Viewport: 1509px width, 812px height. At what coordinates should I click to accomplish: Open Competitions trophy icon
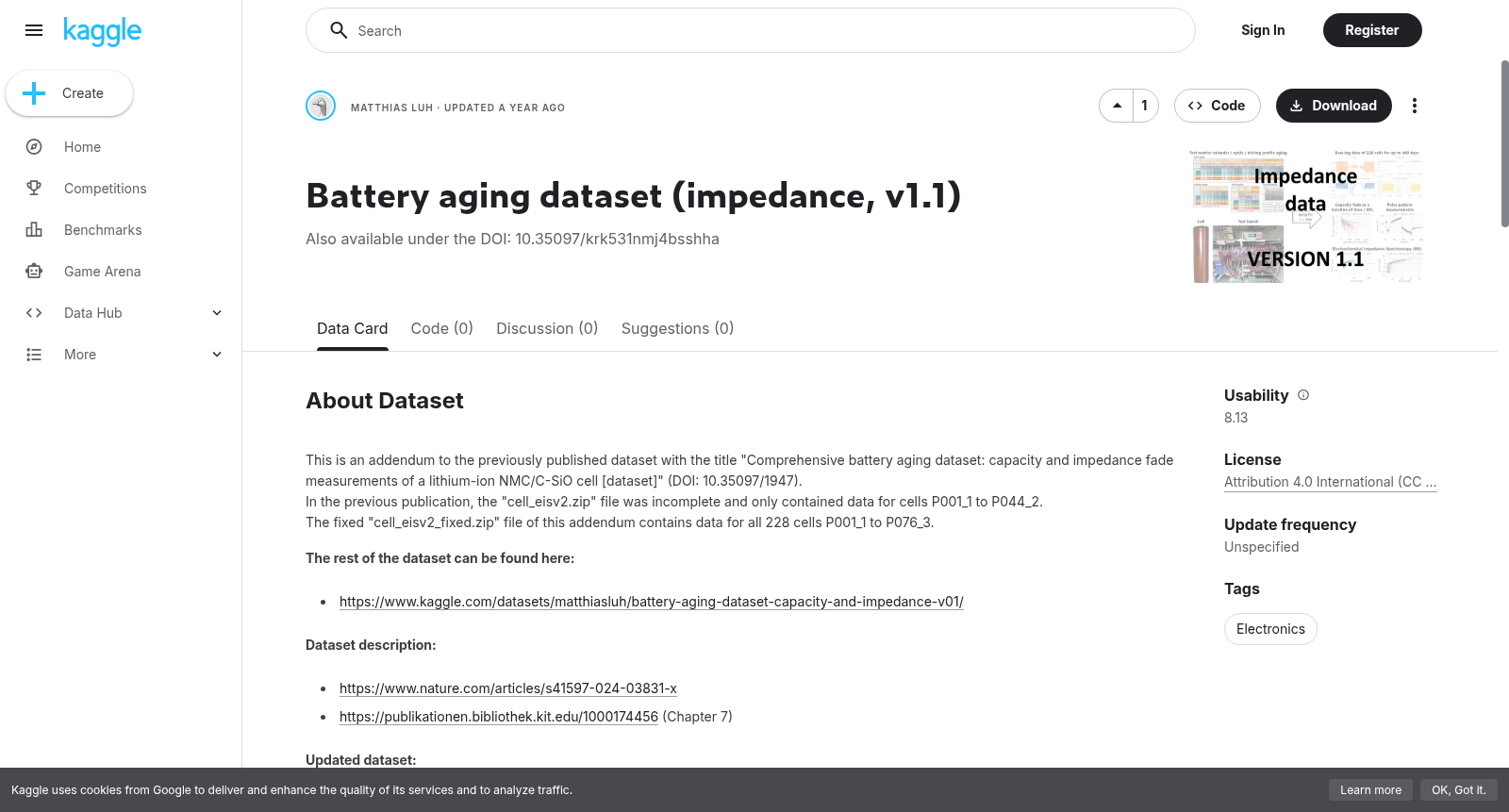tap(34, 189)
